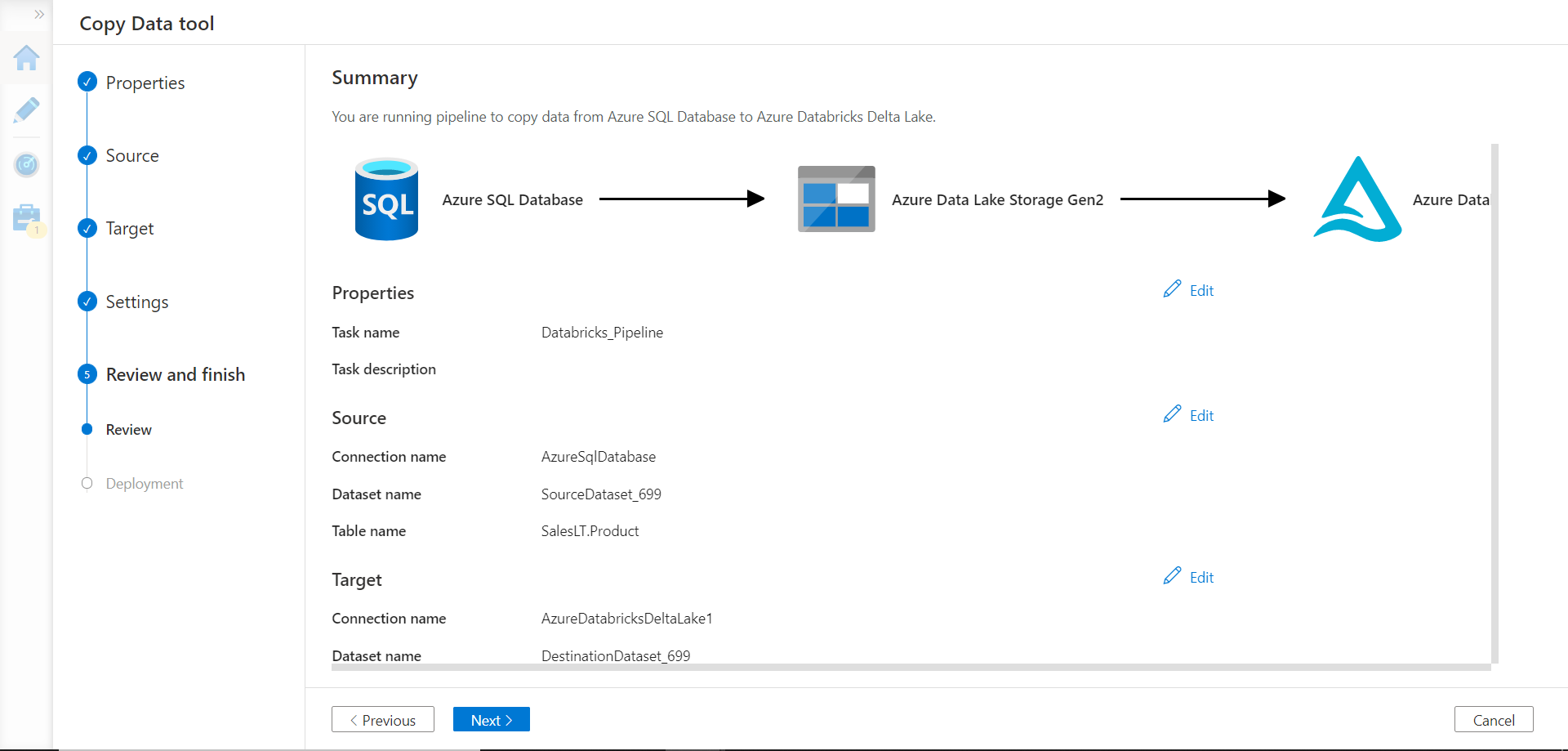Image resolution: width=1568 pixels, height=751 pixels.
Task: Click the Settings step checkmark icon
Action: (x=87, y=302)
